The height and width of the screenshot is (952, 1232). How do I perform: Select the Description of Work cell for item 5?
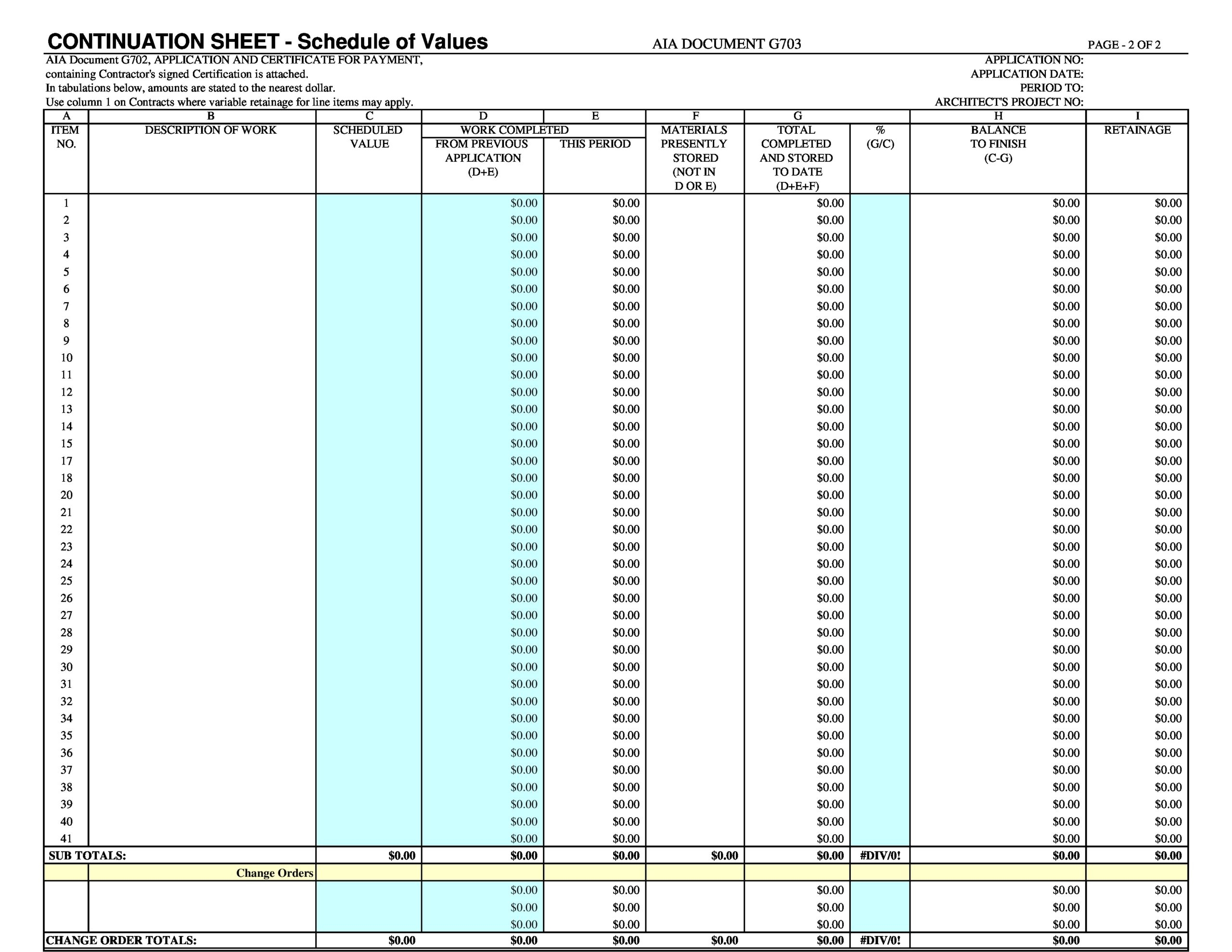coord(202,272)
